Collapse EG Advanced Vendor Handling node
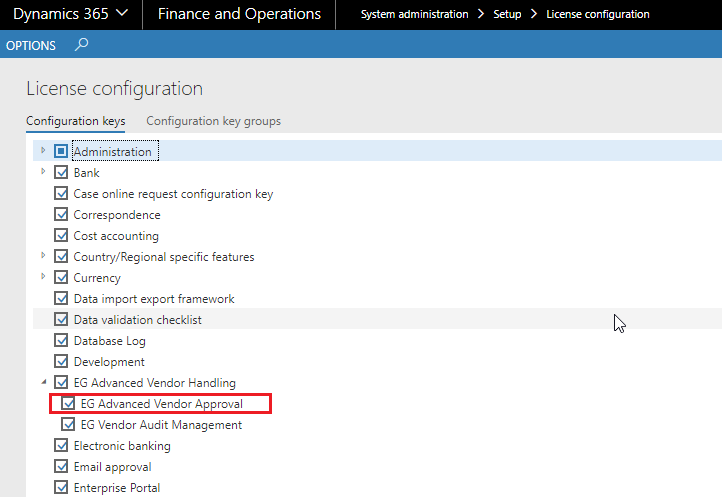The height and width of the screenshot is (497, 722). (44, 382)
